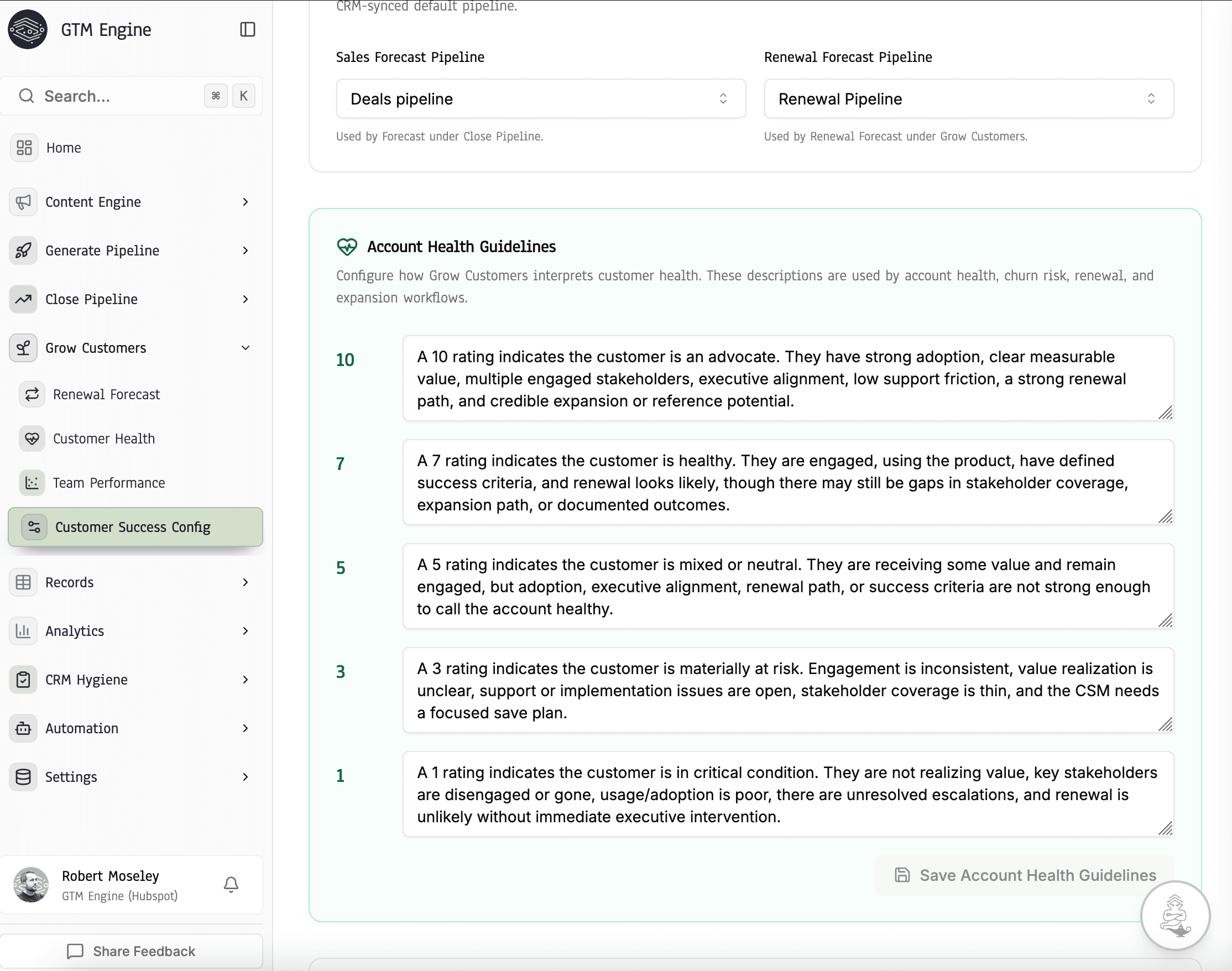The image size is (1232, 971).
Task: Open the genie assistant floating button
Action: click(x=1175, y=915)
